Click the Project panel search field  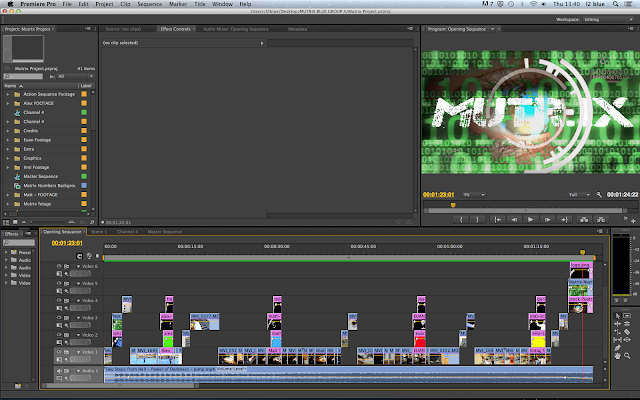click(x=23, y=76)
